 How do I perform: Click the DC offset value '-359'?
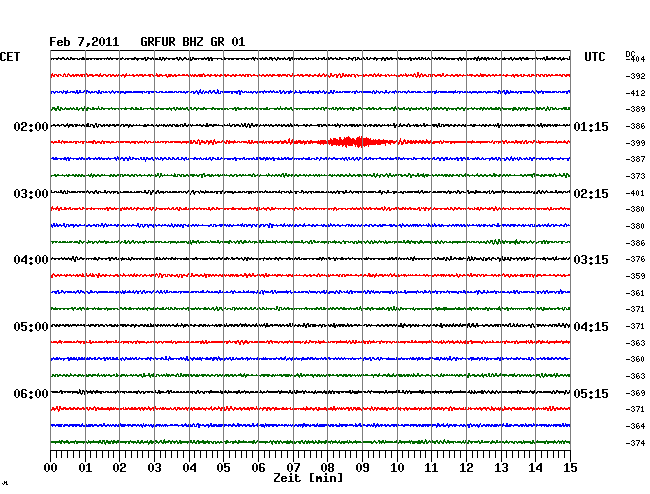635,276
